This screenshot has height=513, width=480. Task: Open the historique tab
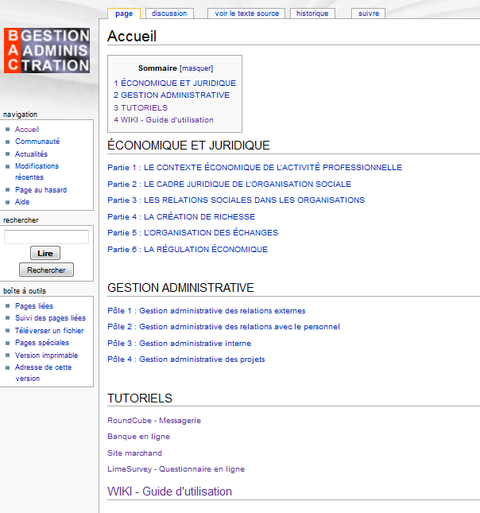click(x=312, y=13)
